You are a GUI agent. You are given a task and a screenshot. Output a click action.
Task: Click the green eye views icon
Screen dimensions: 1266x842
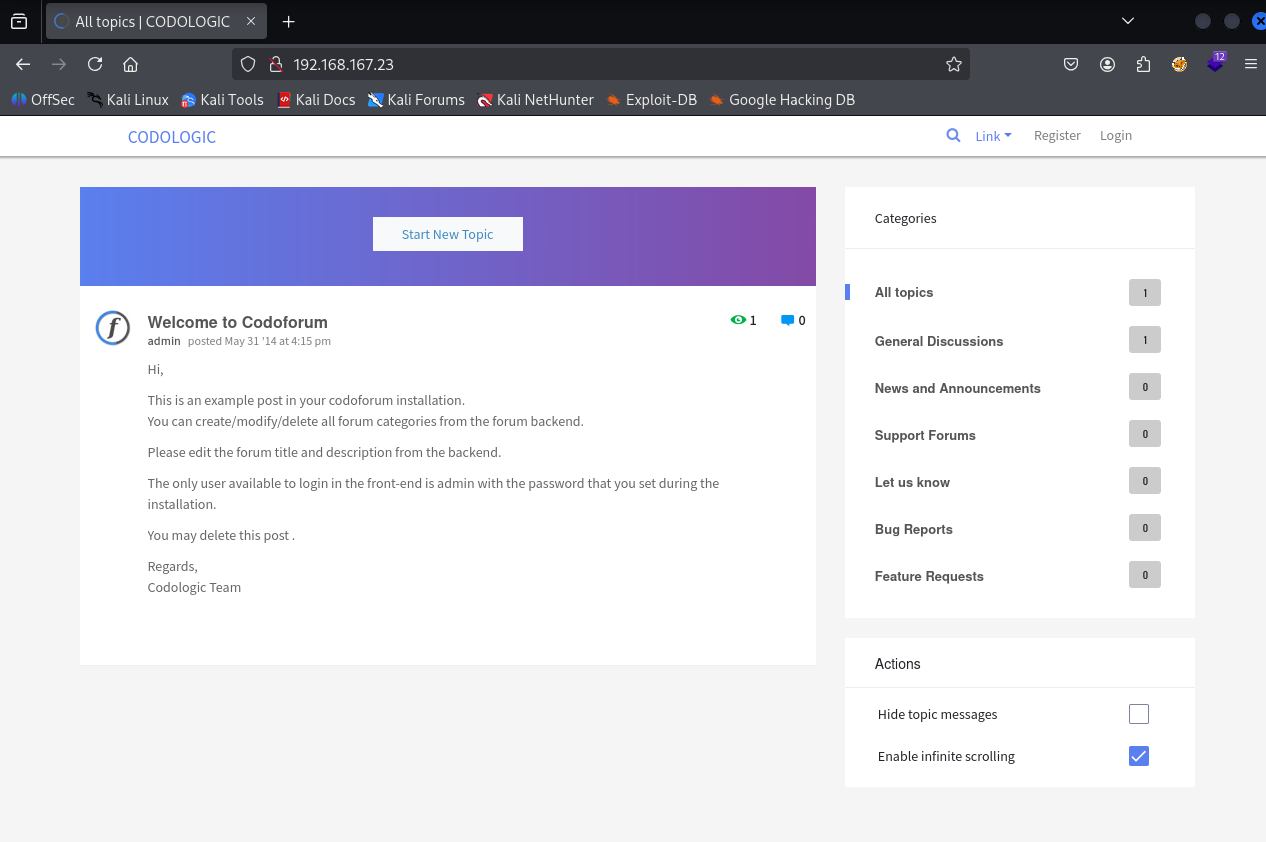738,320
